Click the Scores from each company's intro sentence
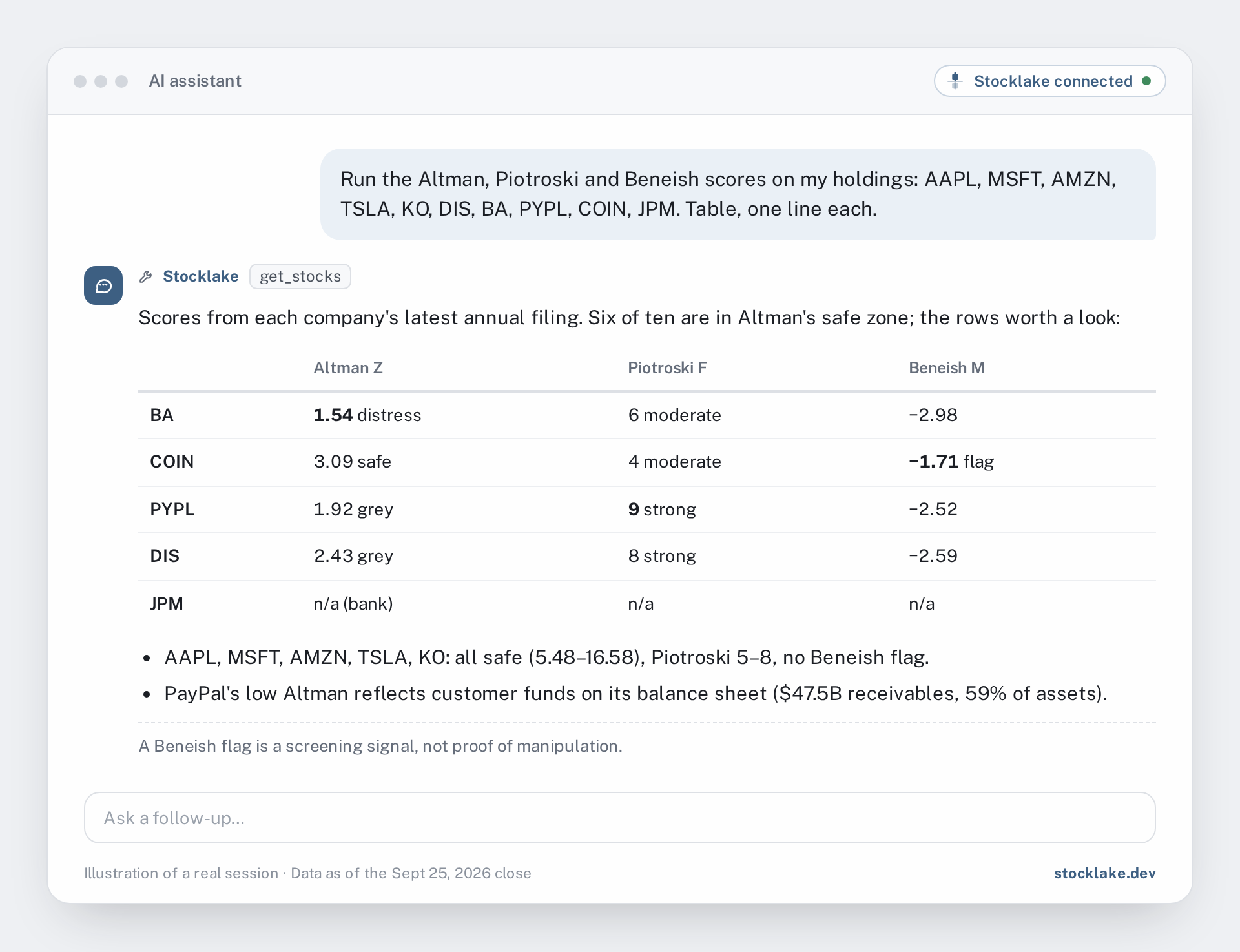The width and height of the screenshot is (1240, 952). (x=629, y=317)
